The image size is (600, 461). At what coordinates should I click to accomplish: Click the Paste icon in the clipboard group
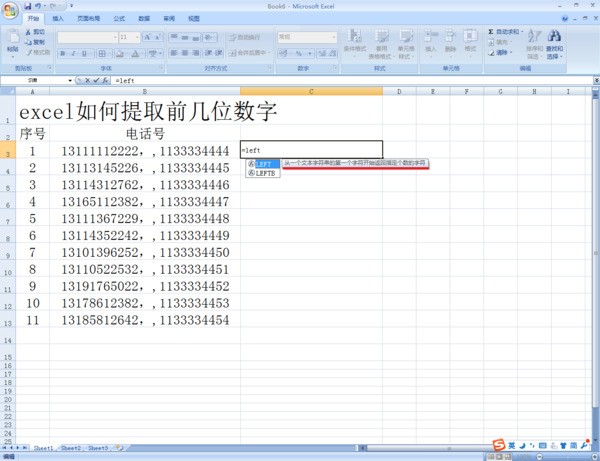click(12, 40)
